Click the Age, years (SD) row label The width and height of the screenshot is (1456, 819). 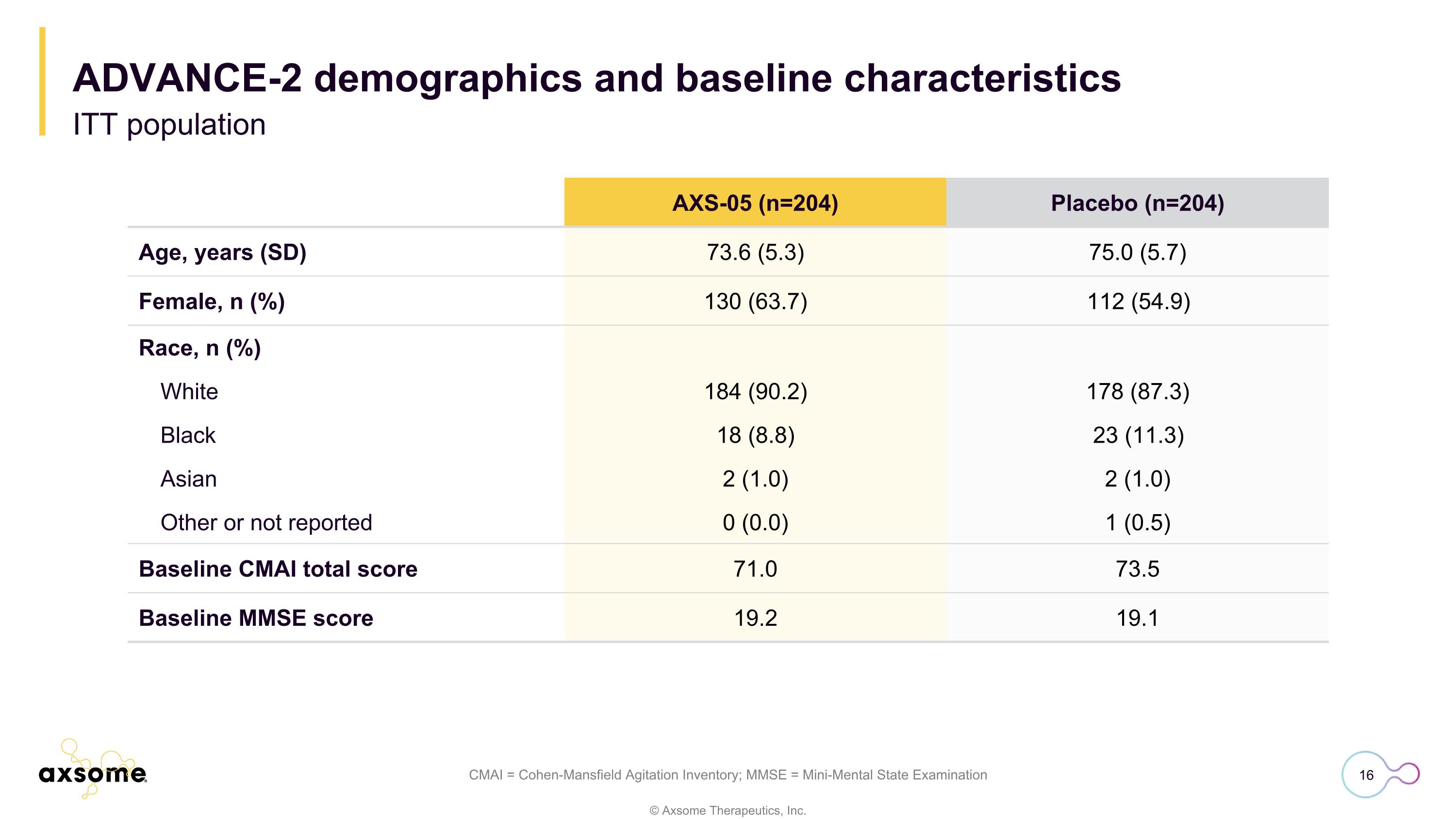223,252
